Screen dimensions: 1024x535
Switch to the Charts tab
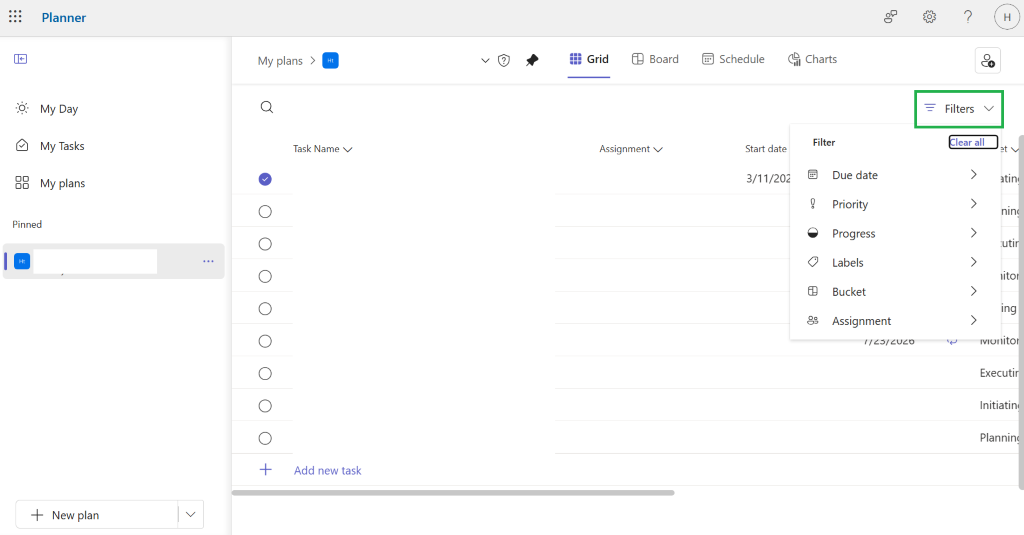click(x=812, y=59)
